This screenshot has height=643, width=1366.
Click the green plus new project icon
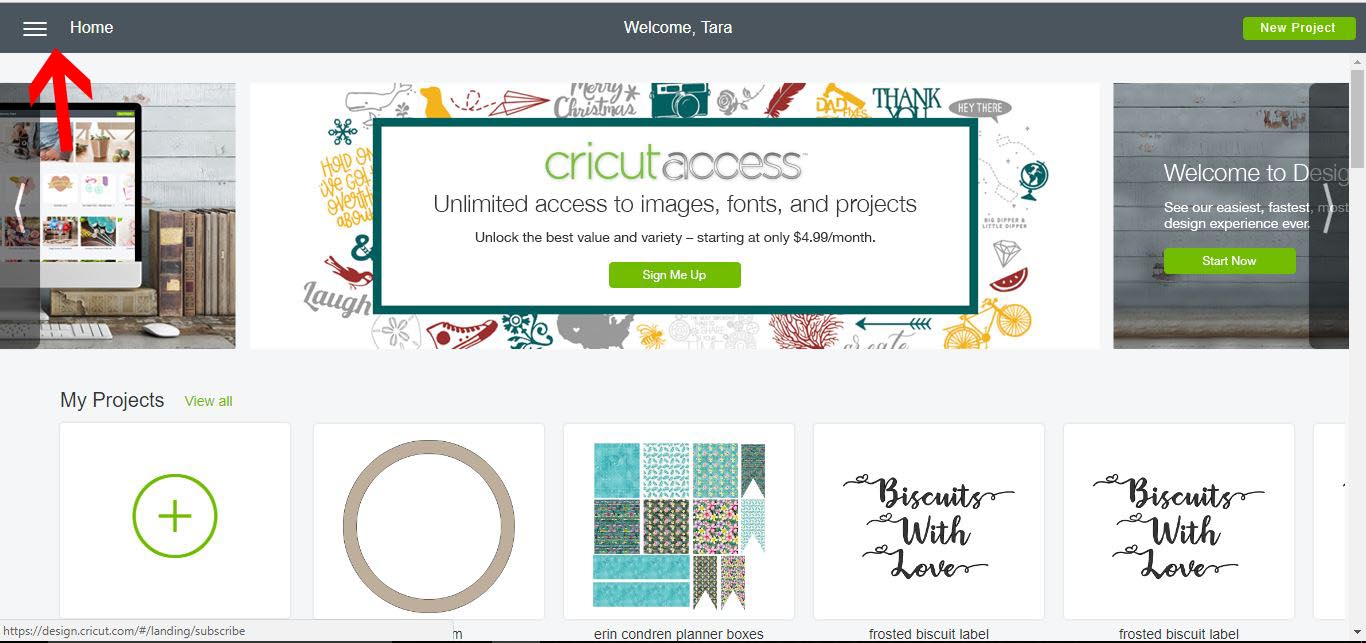[175, 516]
